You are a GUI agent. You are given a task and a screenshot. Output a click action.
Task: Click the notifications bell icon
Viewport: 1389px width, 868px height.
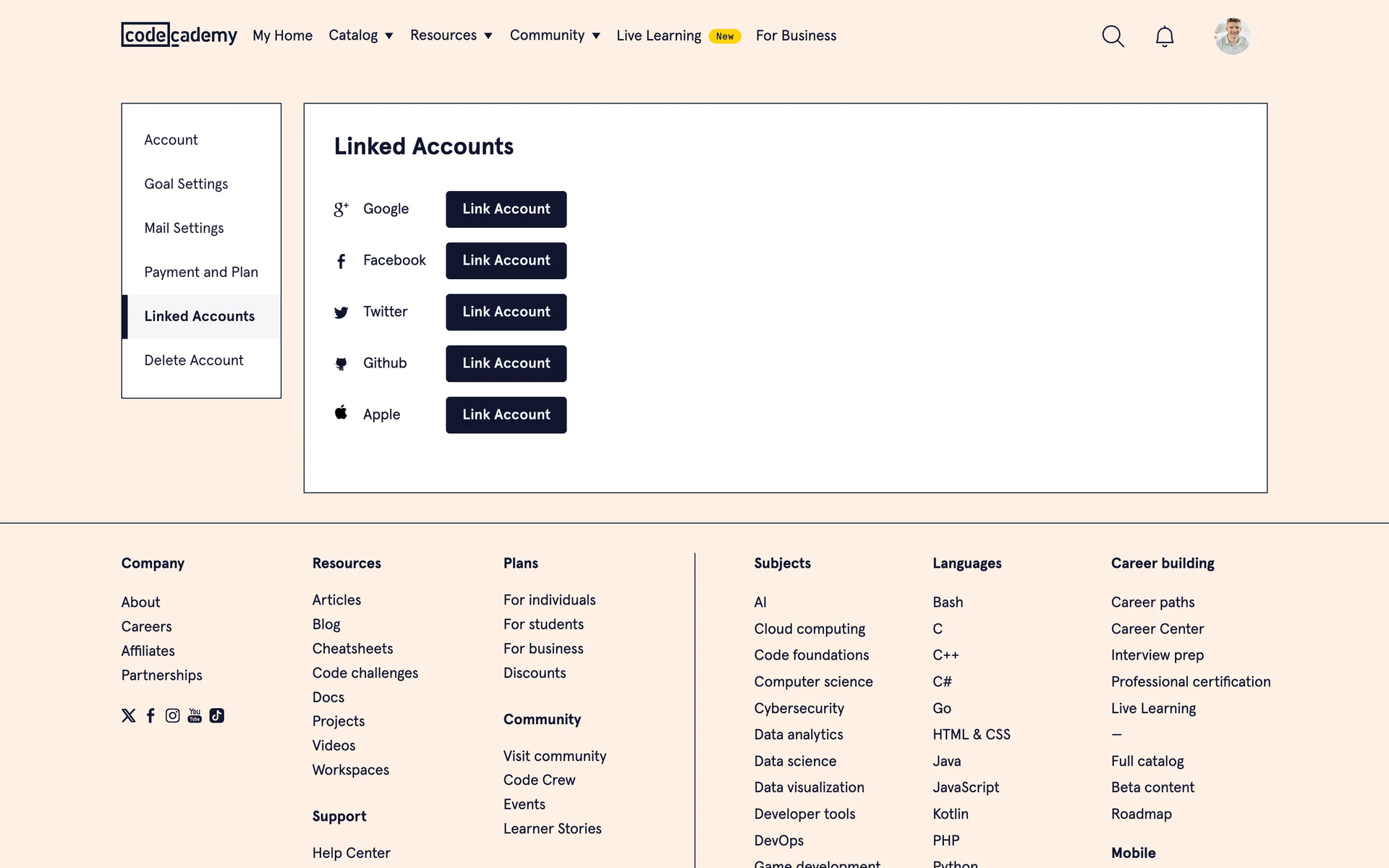click(x=1164, y=36)
